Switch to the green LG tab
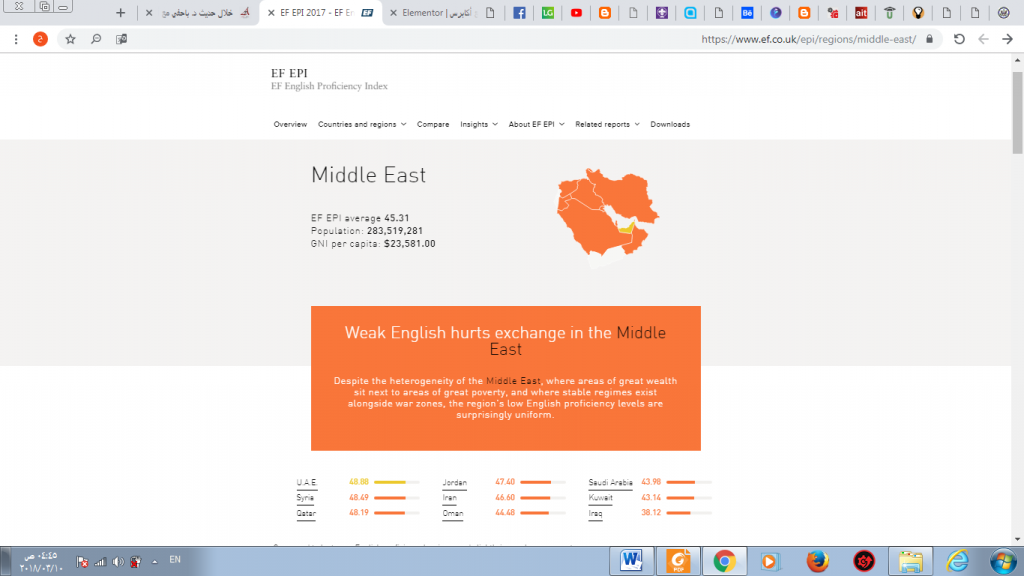The image size is (1024, 576). pyautogui.click(x=547, y=12)
